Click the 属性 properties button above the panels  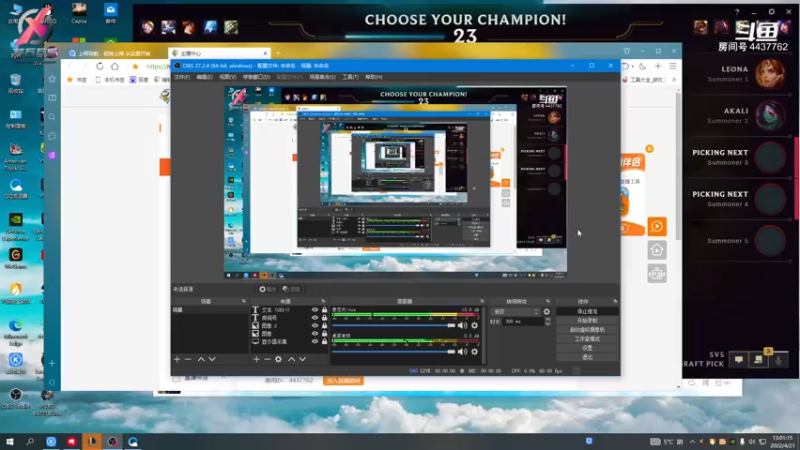[x=267, y=289]
